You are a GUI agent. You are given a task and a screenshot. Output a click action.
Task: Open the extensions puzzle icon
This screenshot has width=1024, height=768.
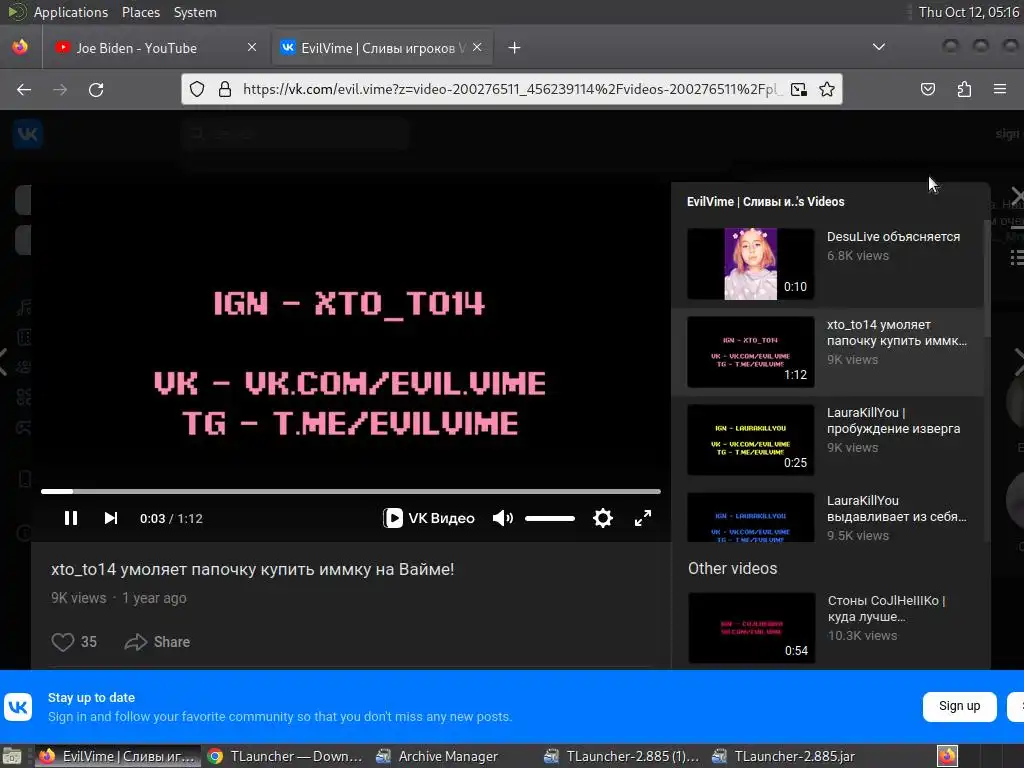pos(964,89)
